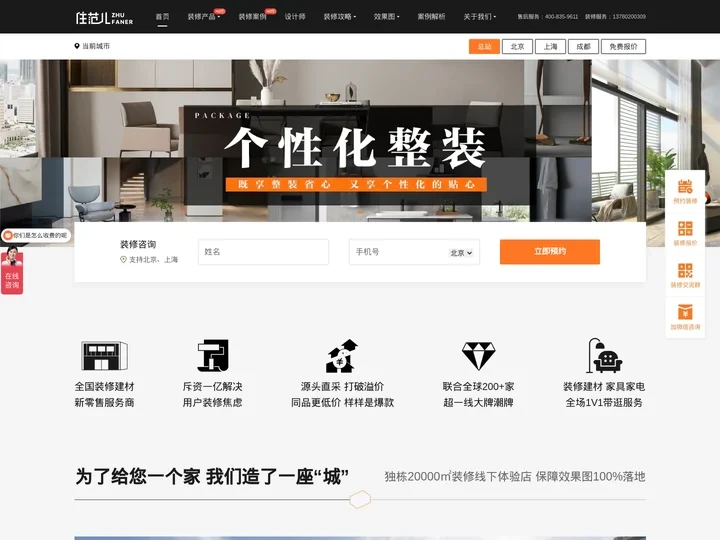Click the orange 立即预约 button
The image size is (720, 540).
click(x=550, y=252)
